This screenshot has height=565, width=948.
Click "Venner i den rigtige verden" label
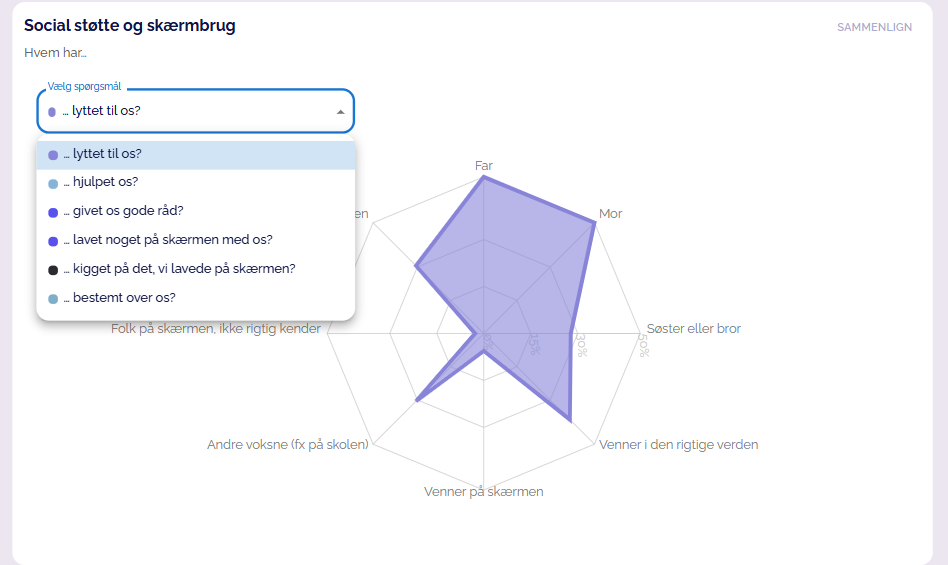(x=678, y=444)
